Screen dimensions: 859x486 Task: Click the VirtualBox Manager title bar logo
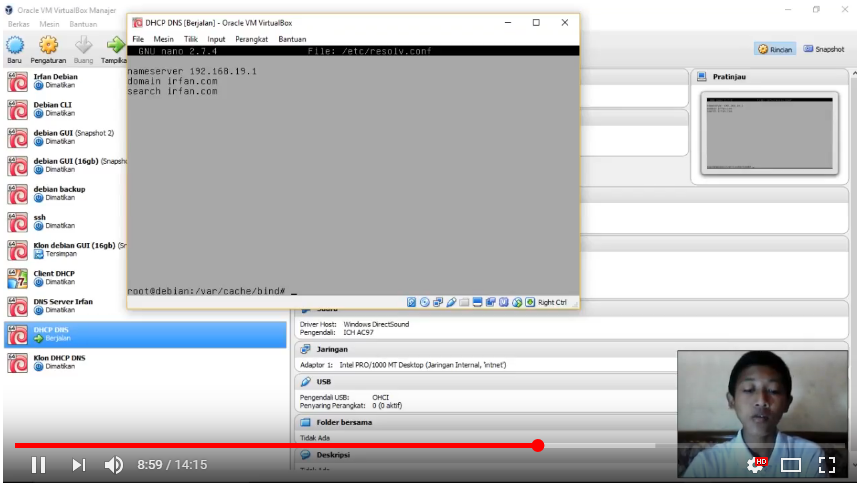point(9,10)
